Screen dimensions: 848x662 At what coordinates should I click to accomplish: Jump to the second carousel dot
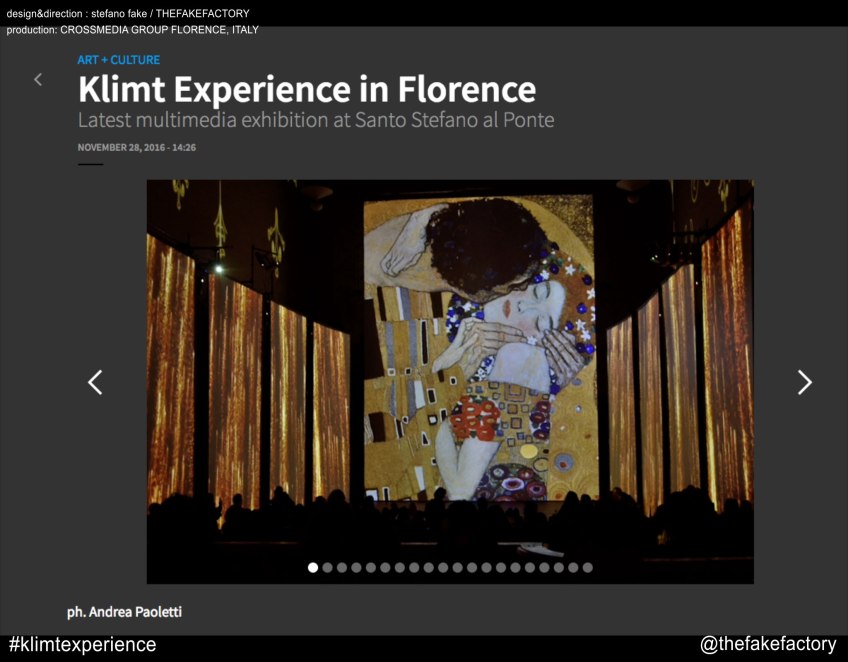point(327,567)
